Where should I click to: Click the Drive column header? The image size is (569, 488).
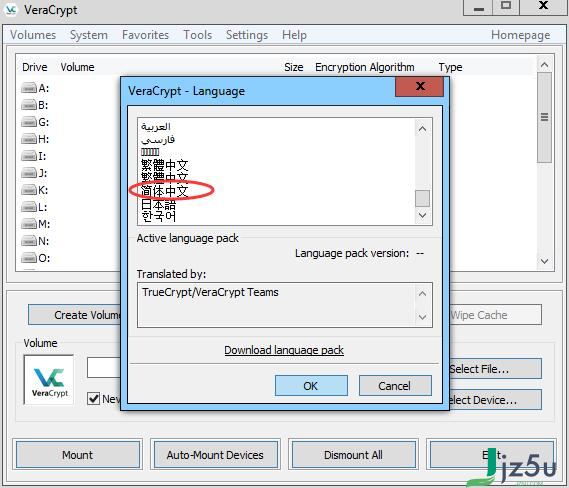[x=34, y=67]
